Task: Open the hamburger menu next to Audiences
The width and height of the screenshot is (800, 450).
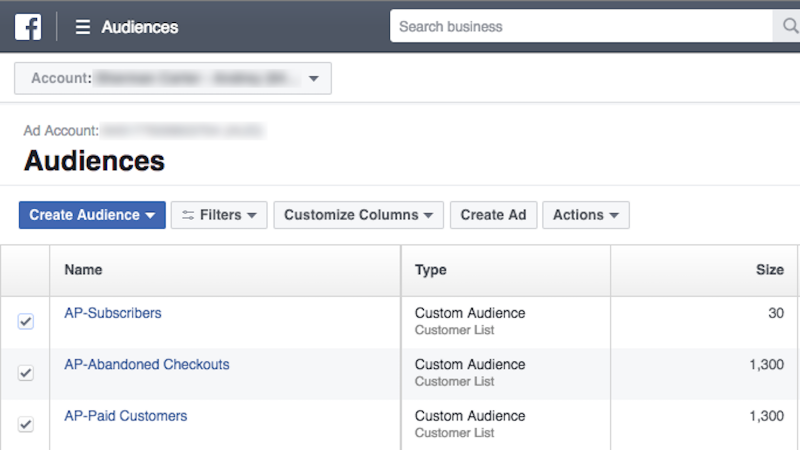Action: click(83, 27)
